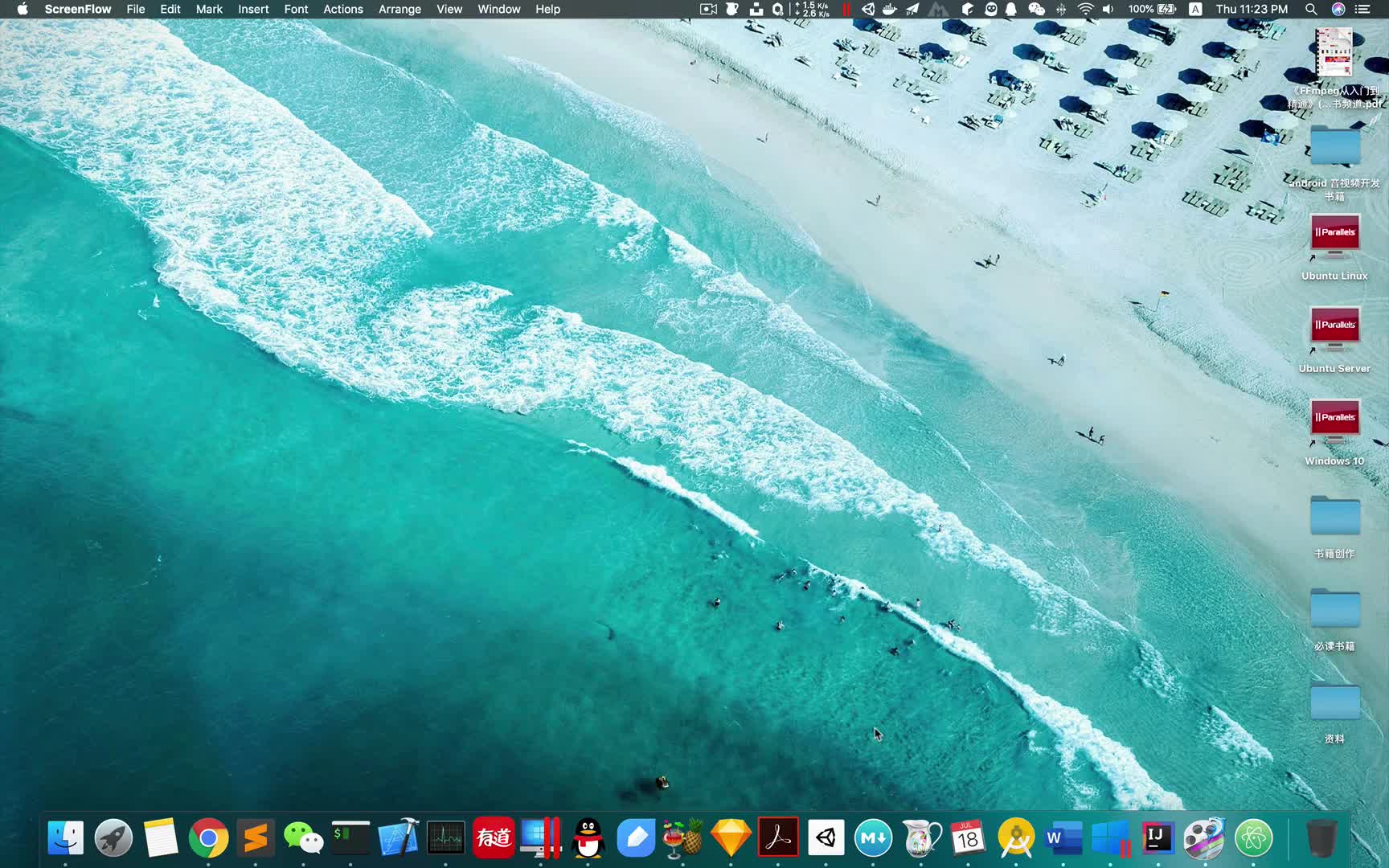Click the volume speaker icon
This screenshot has width=1389, height=868.
[x=1108, y=9]
